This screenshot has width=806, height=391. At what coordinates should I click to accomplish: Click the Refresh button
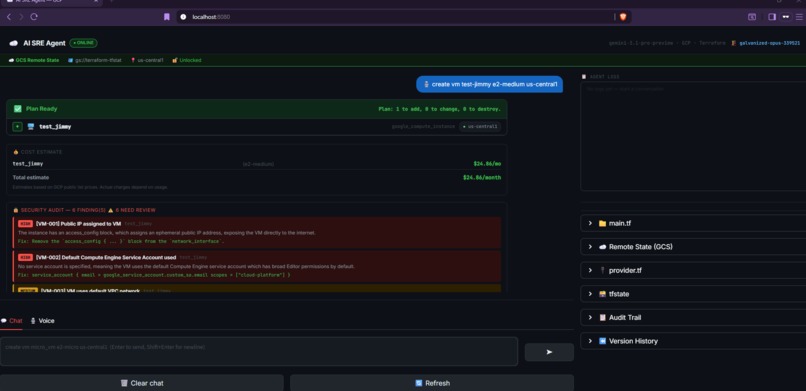point(432,383)
